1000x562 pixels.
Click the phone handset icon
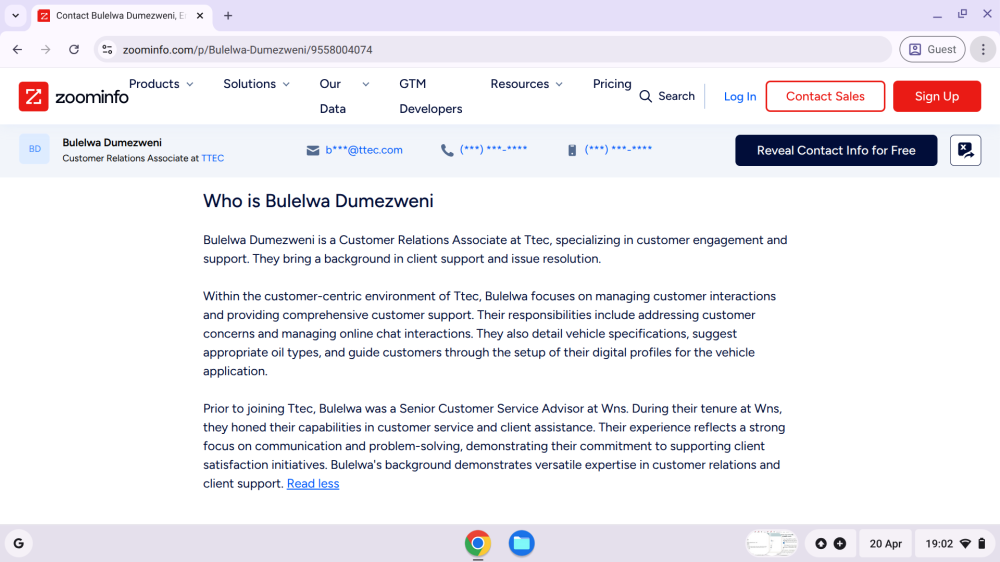447,150
